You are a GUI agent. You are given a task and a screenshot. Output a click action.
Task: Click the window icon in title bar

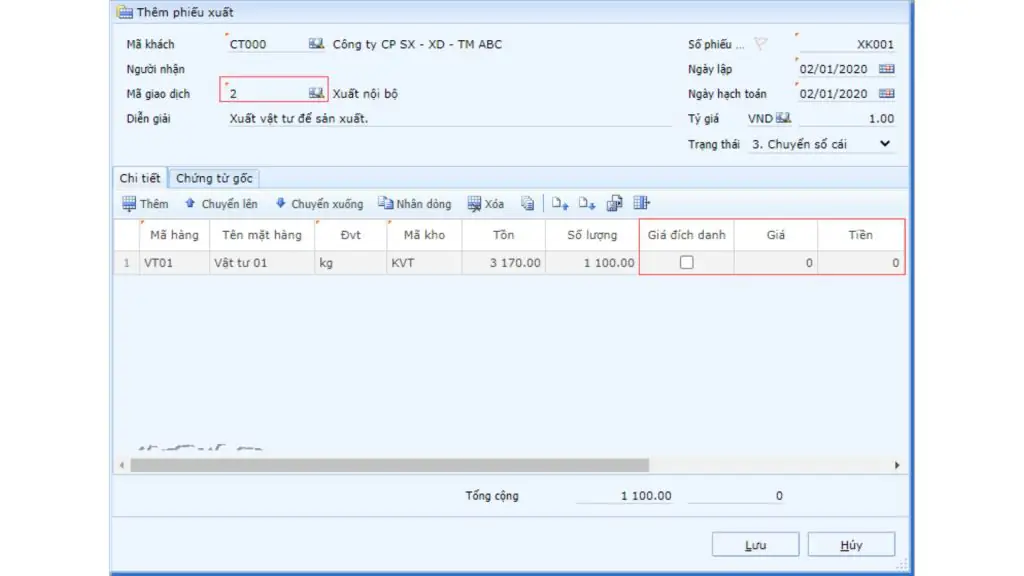(124, 12)
